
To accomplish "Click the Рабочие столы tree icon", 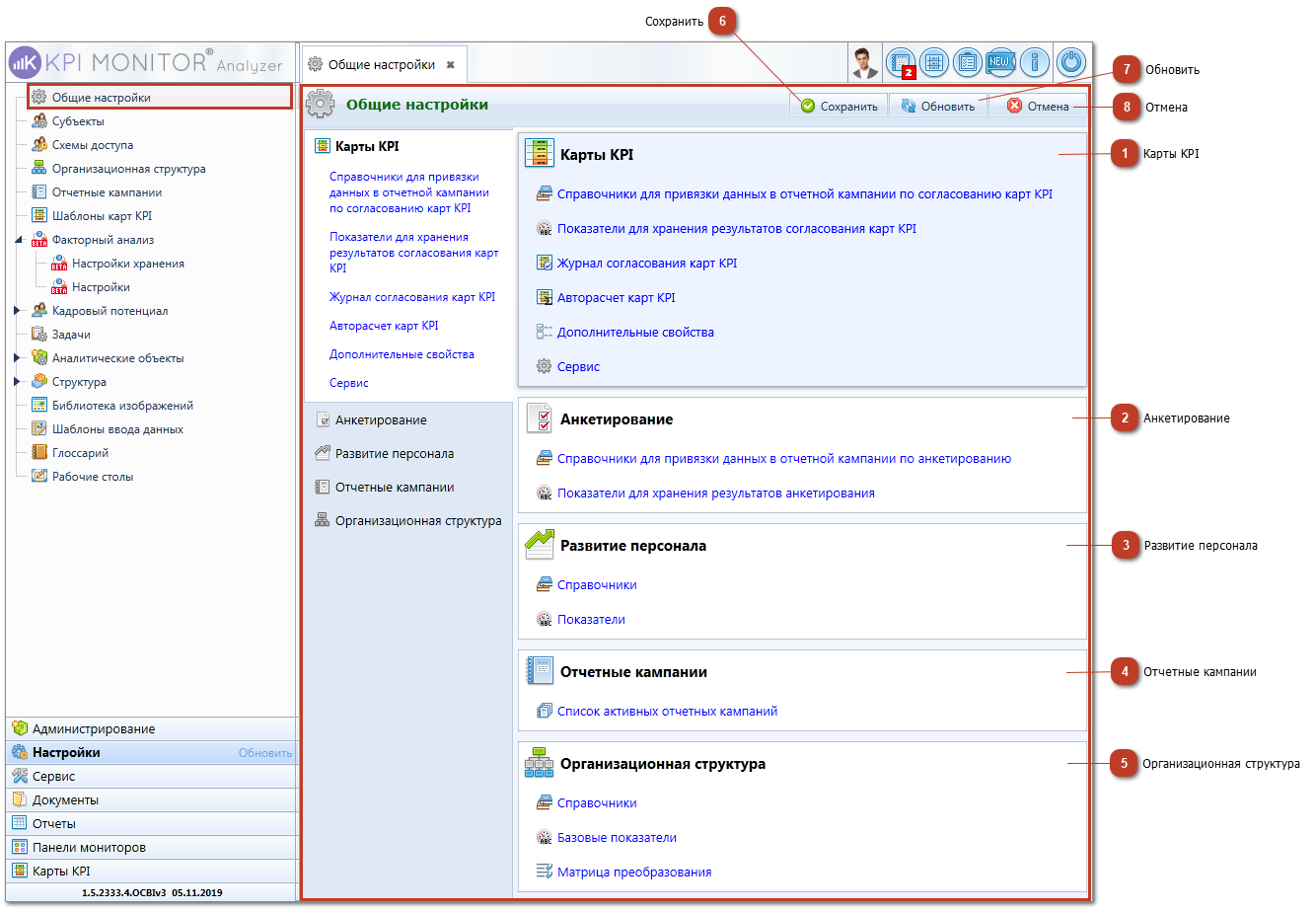I will pos(39,477).
